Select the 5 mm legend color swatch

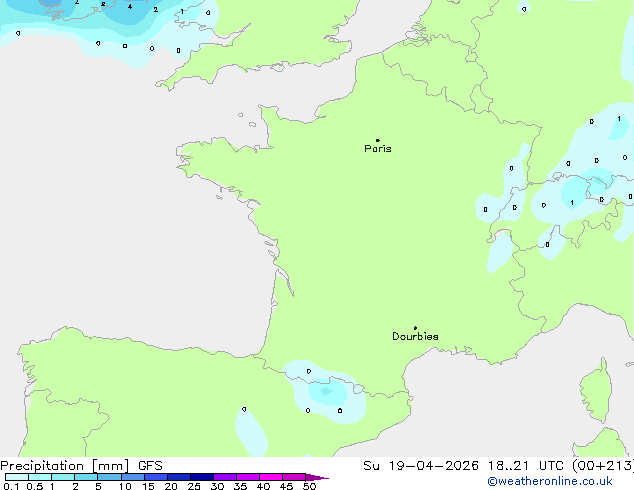[x=109, y=477]
